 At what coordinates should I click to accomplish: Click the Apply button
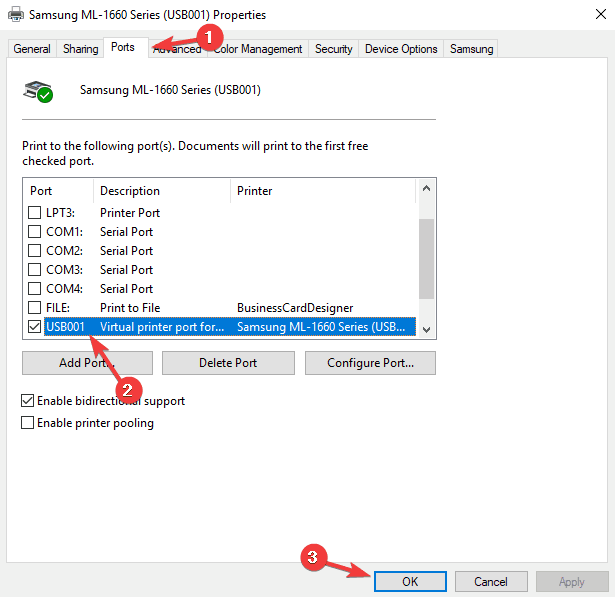coord(572,581)
